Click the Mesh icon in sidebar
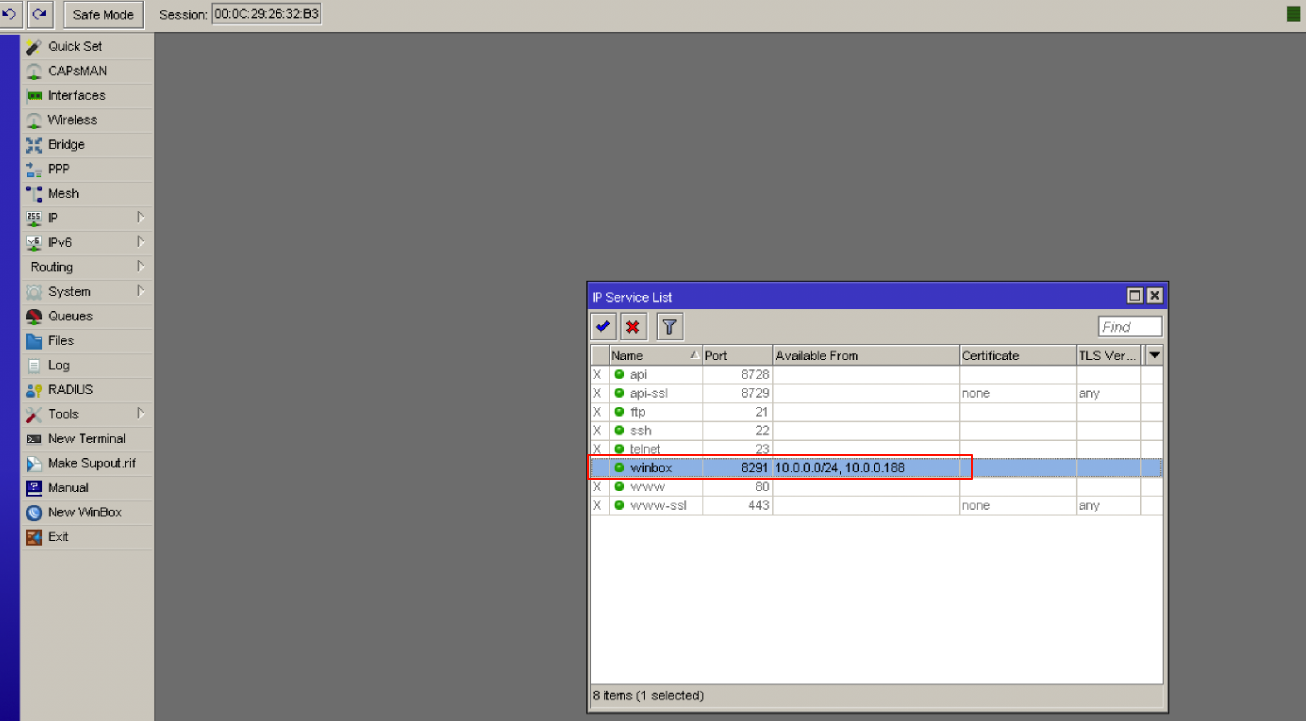 (x=34, y=194)
